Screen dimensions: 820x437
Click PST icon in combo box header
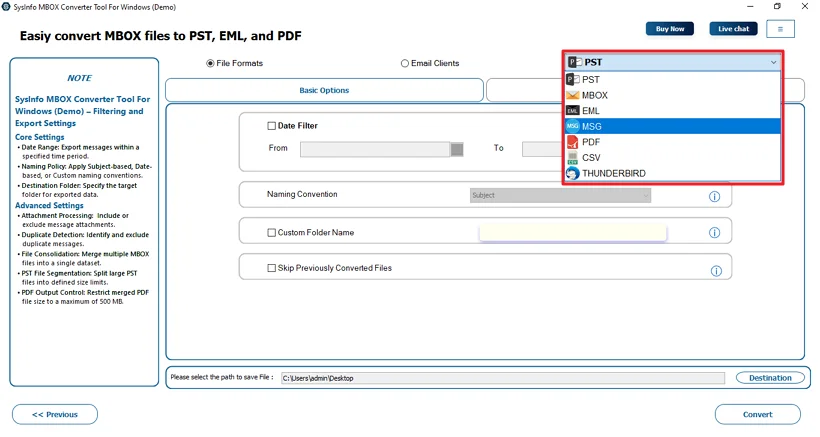click(x=575, y=62)
